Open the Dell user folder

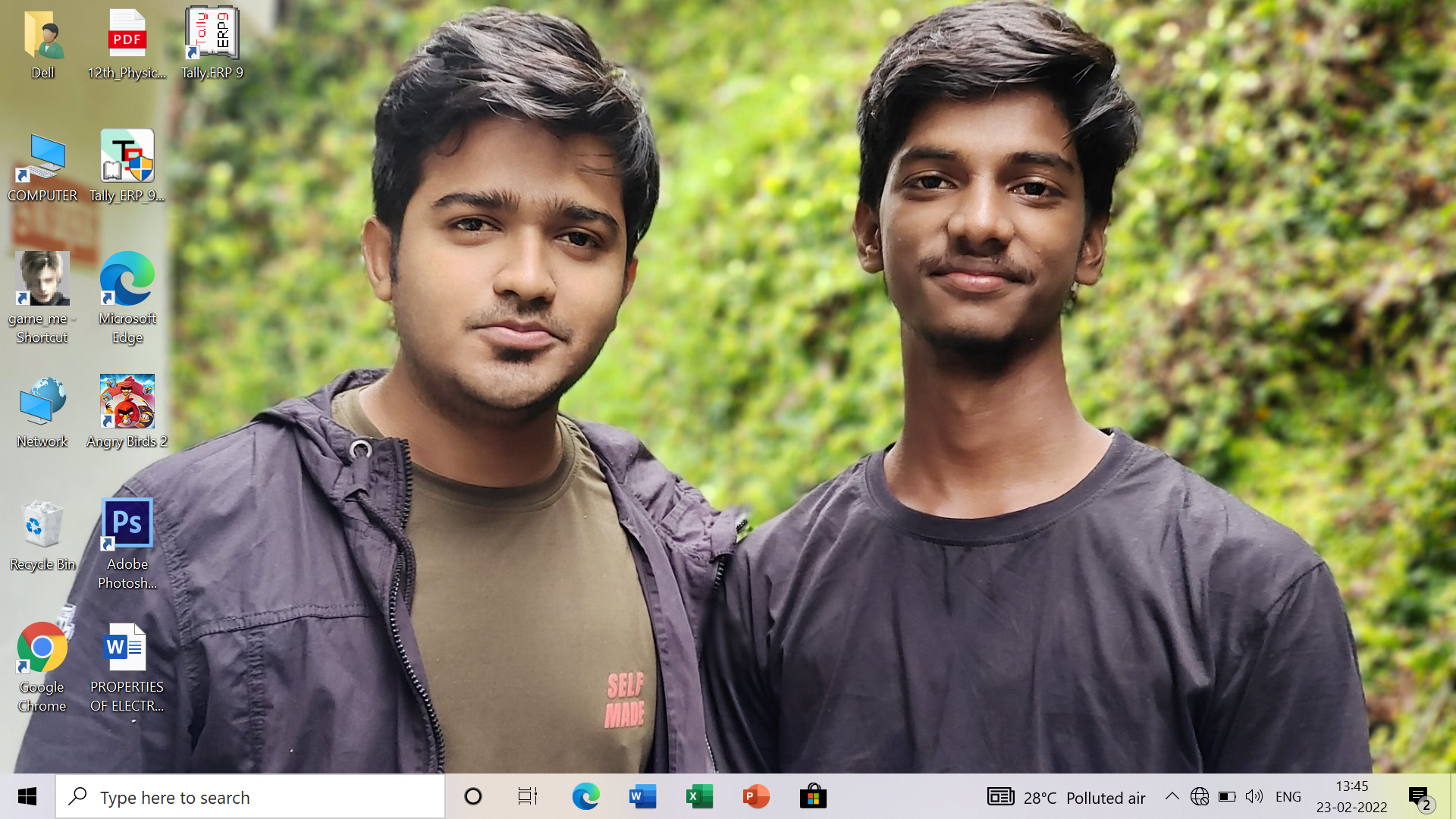pyautogui.click(x=42, y=36)
